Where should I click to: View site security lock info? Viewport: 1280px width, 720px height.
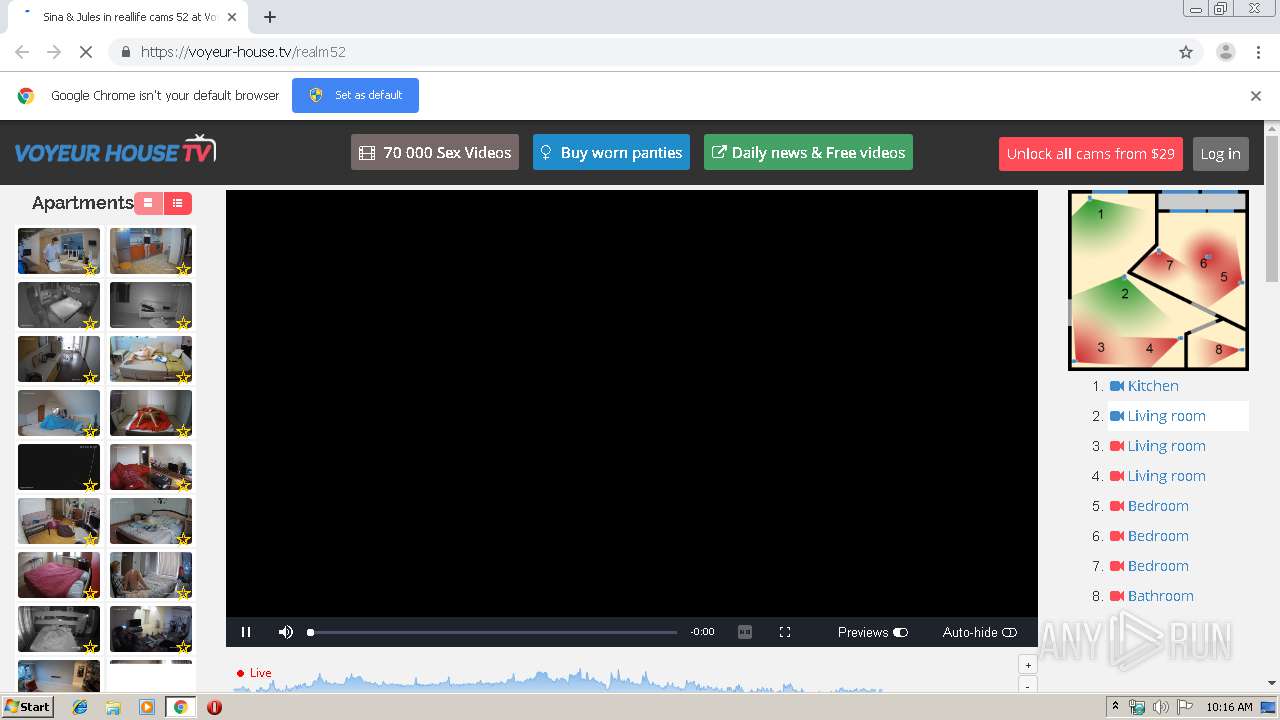(125, 52)
